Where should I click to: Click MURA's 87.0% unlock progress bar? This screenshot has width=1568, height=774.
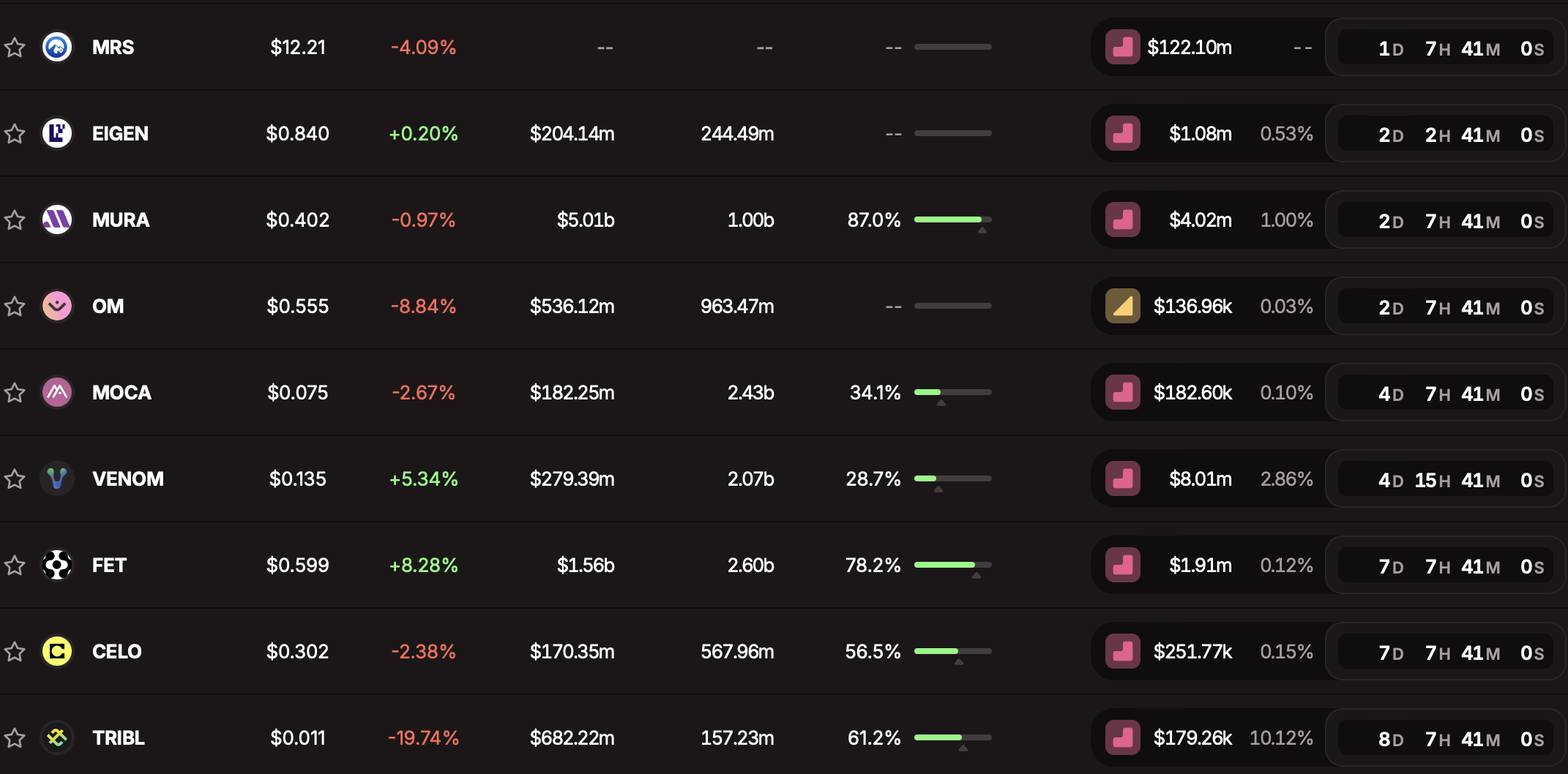[x=952, y=220]
